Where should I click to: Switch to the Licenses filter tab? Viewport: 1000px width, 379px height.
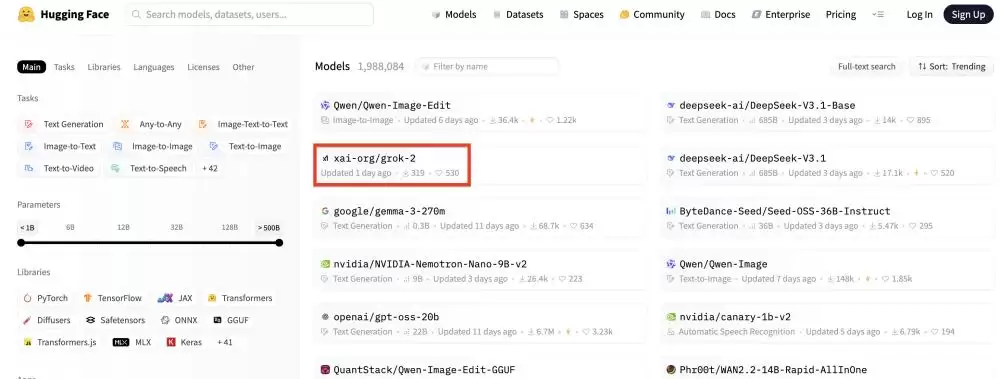click(203, 67)
